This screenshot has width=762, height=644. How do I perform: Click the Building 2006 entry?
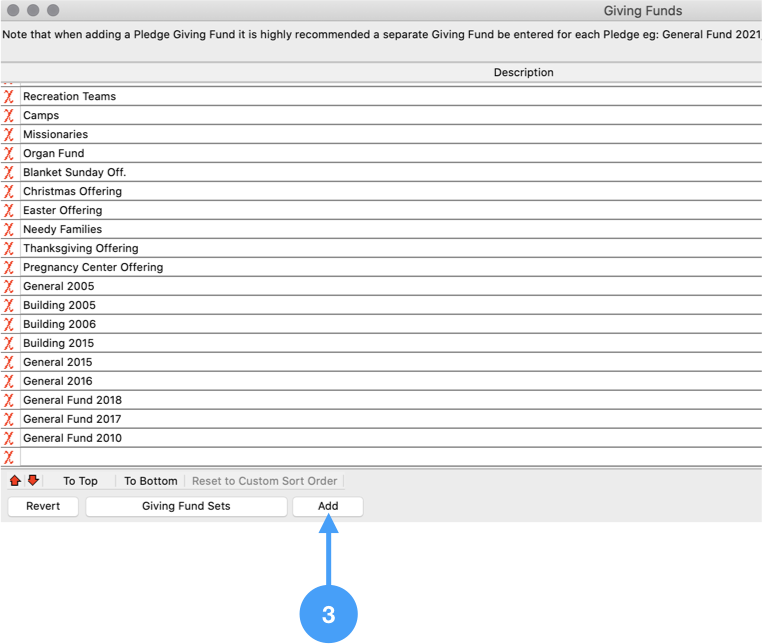point(59,324)
